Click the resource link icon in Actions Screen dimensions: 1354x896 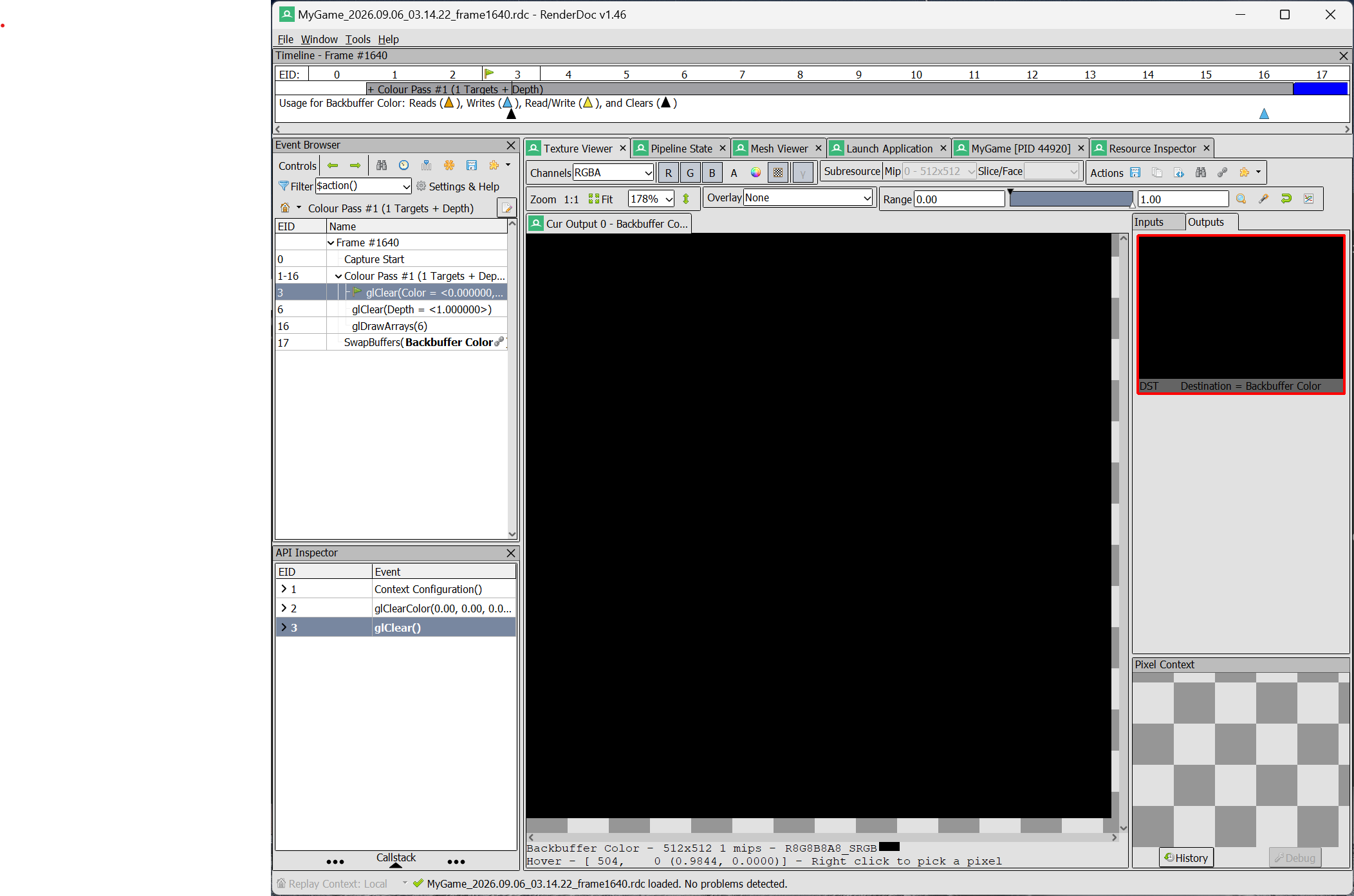[1223, 172]
